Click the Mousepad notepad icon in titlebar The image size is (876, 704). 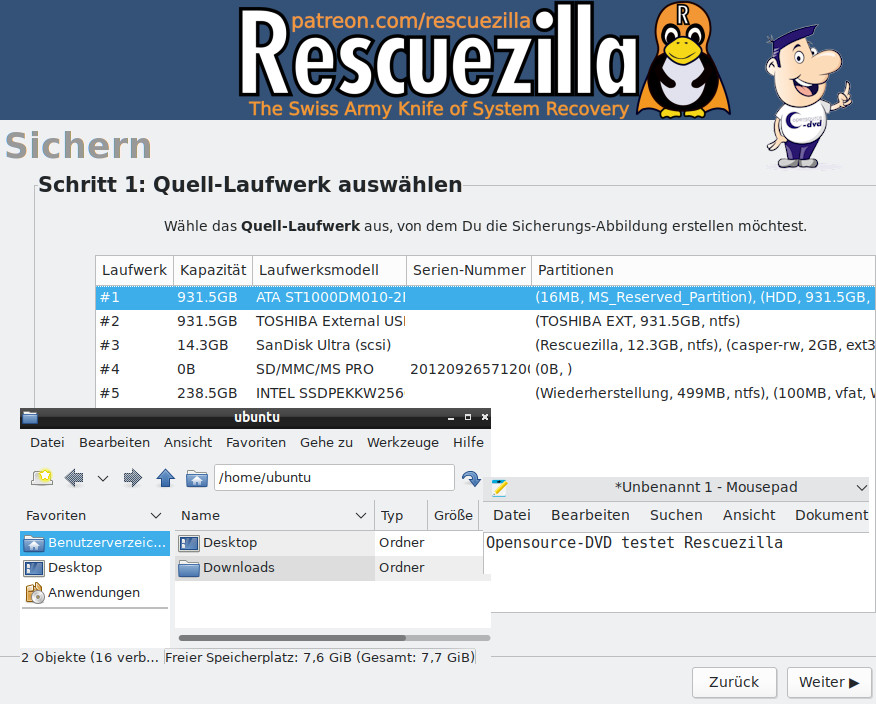[499, 488]
